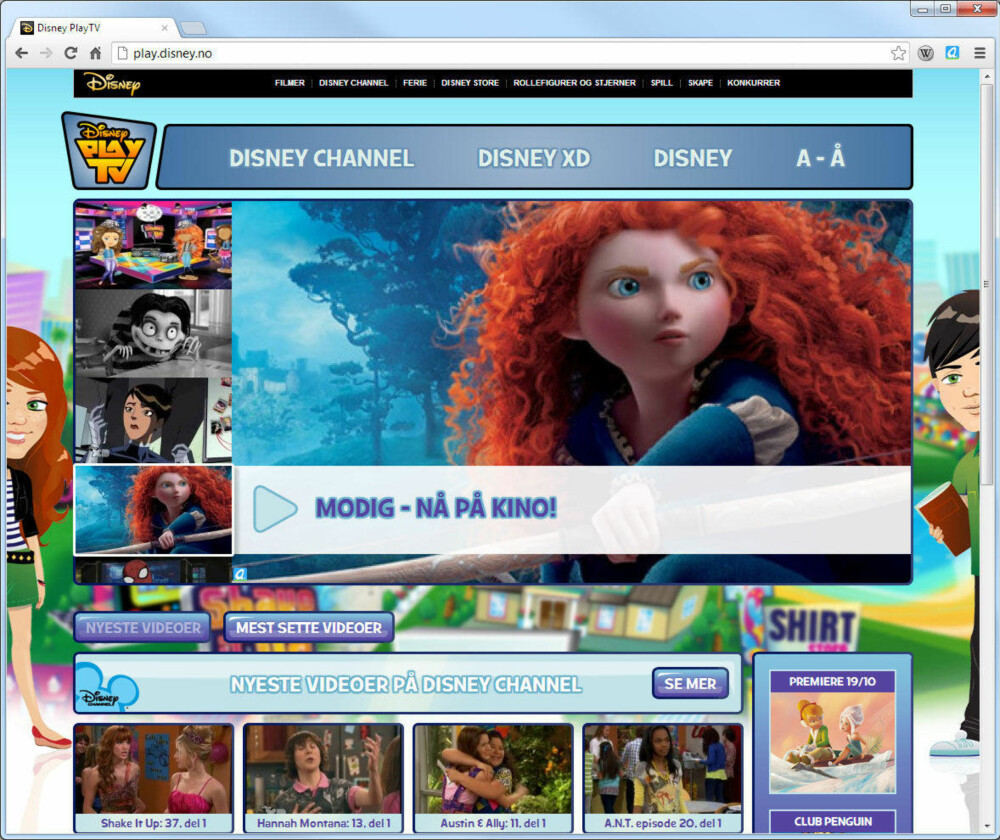Screen dimensions: 1000x840
Task: Select the A - Å navigation tab
Action: coord(820,158)
